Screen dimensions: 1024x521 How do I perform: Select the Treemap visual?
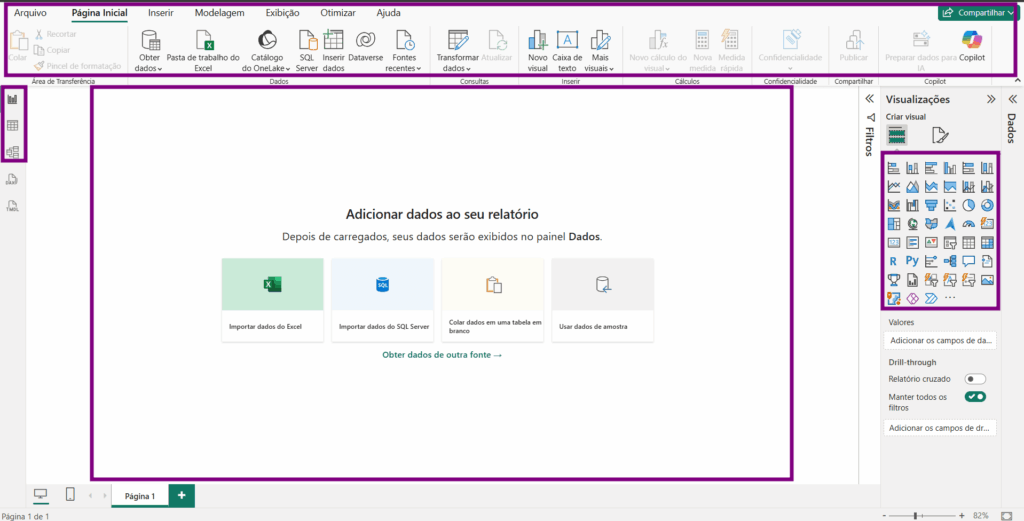(x=894, y=225)
